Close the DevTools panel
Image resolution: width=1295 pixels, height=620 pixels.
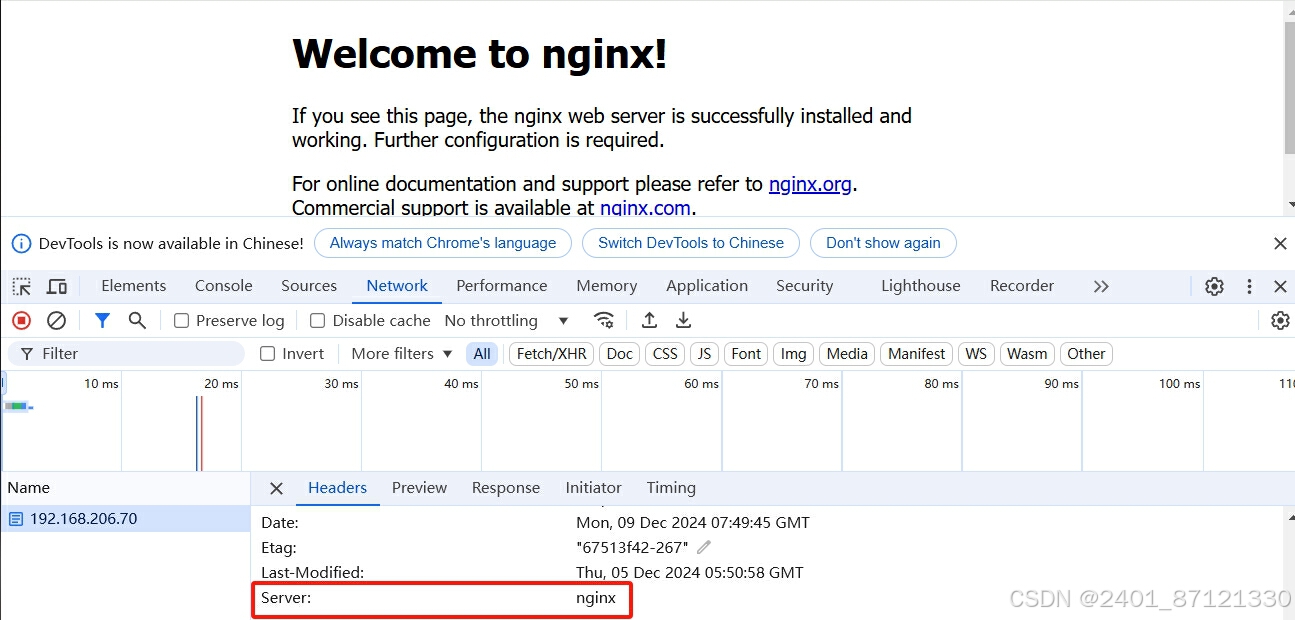click(x=1280, y=287)
